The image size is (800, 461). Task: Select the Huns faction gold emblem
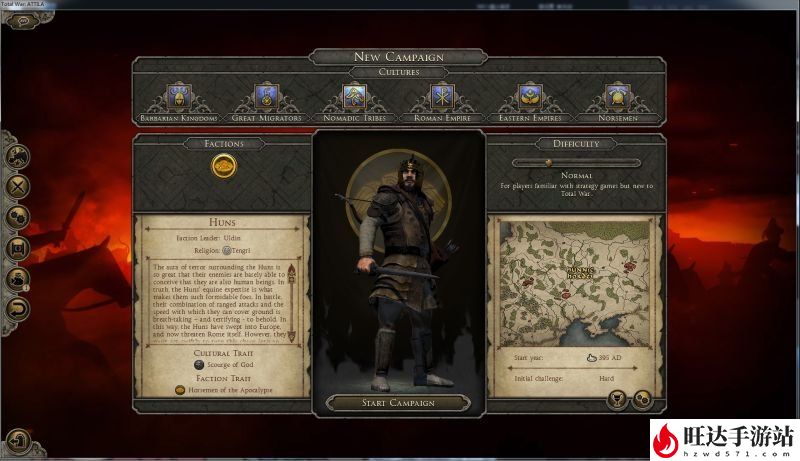click(x=224, y=166)
